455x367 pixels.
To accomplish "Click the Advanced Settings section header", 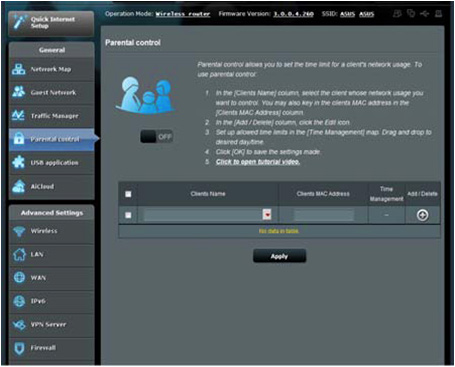I will tap(52, 213).
